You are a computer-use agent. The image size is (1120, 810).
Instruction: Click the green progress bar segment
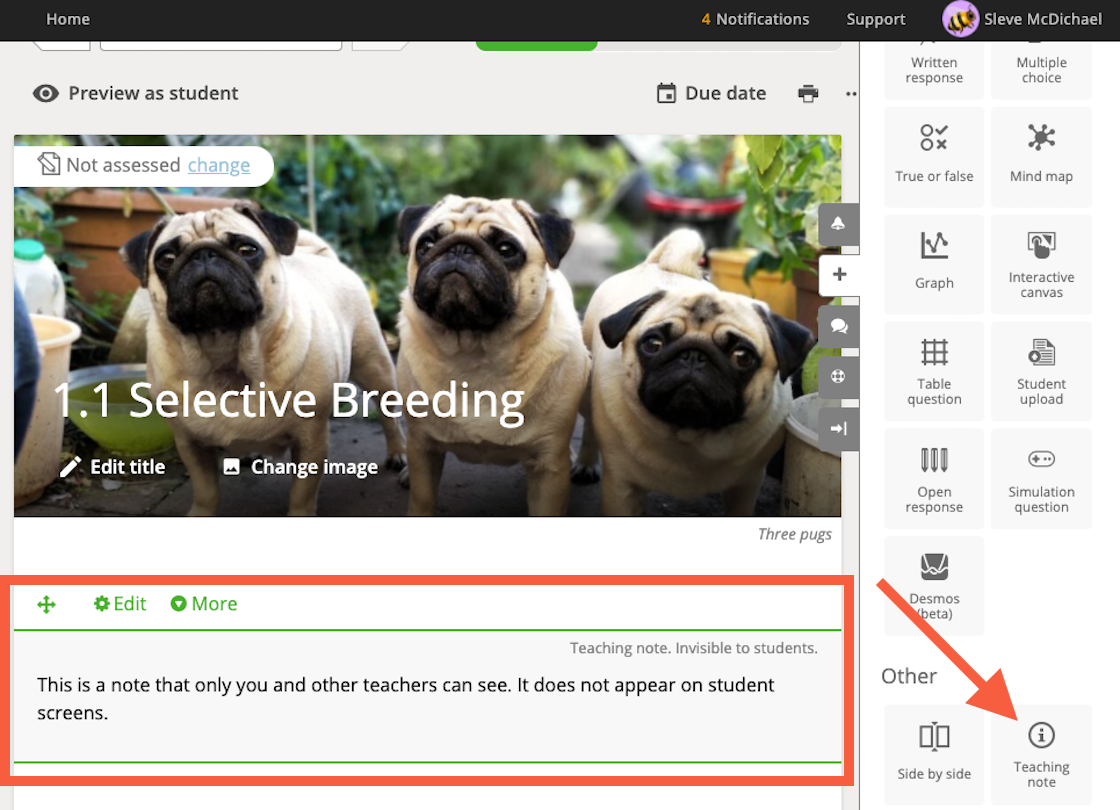(536, 46)
